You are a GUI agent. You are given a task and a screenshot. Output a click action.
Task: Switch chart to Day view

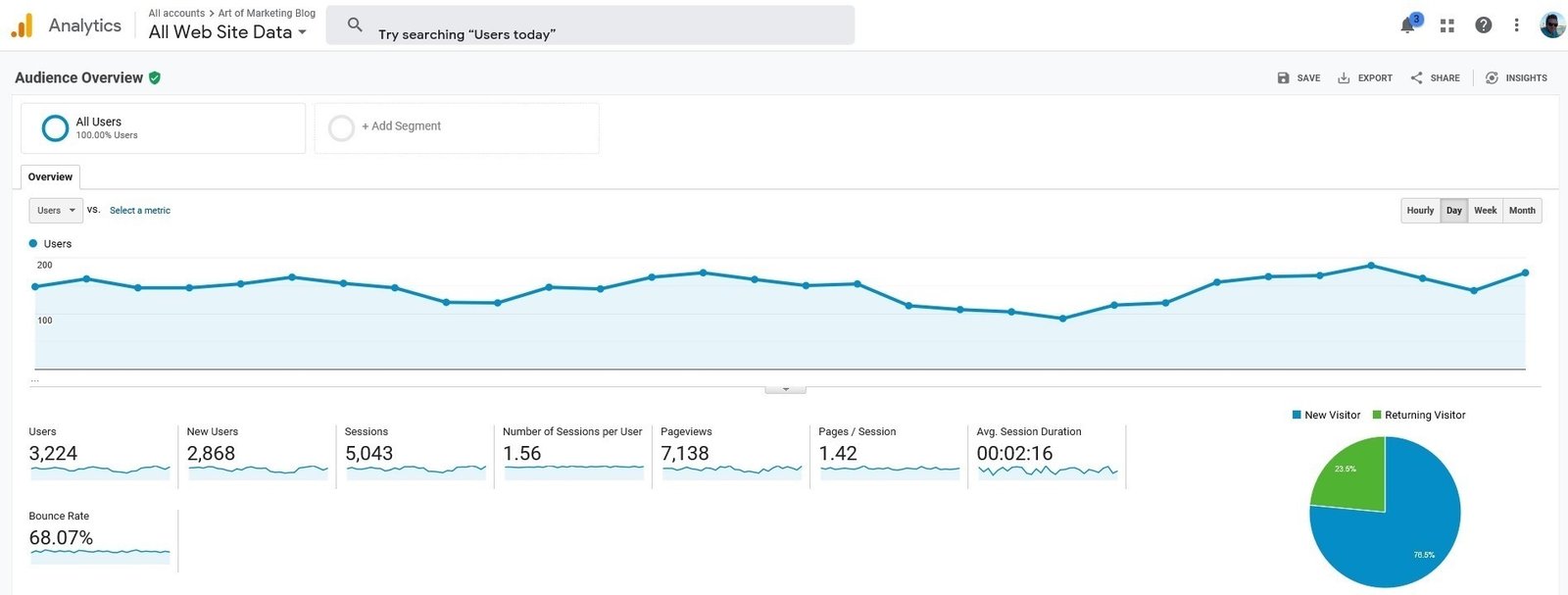point(1454,211)
